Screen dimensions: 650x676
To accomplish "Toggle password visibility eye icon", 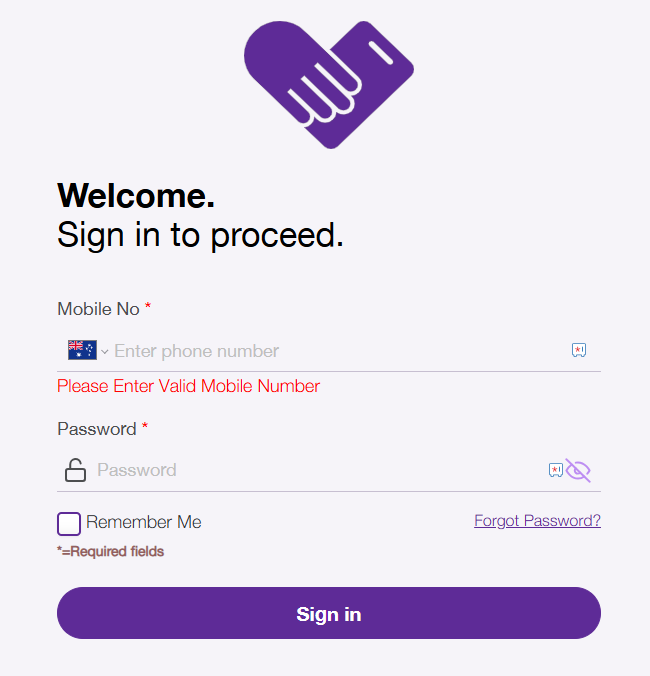I will [578, 470].
